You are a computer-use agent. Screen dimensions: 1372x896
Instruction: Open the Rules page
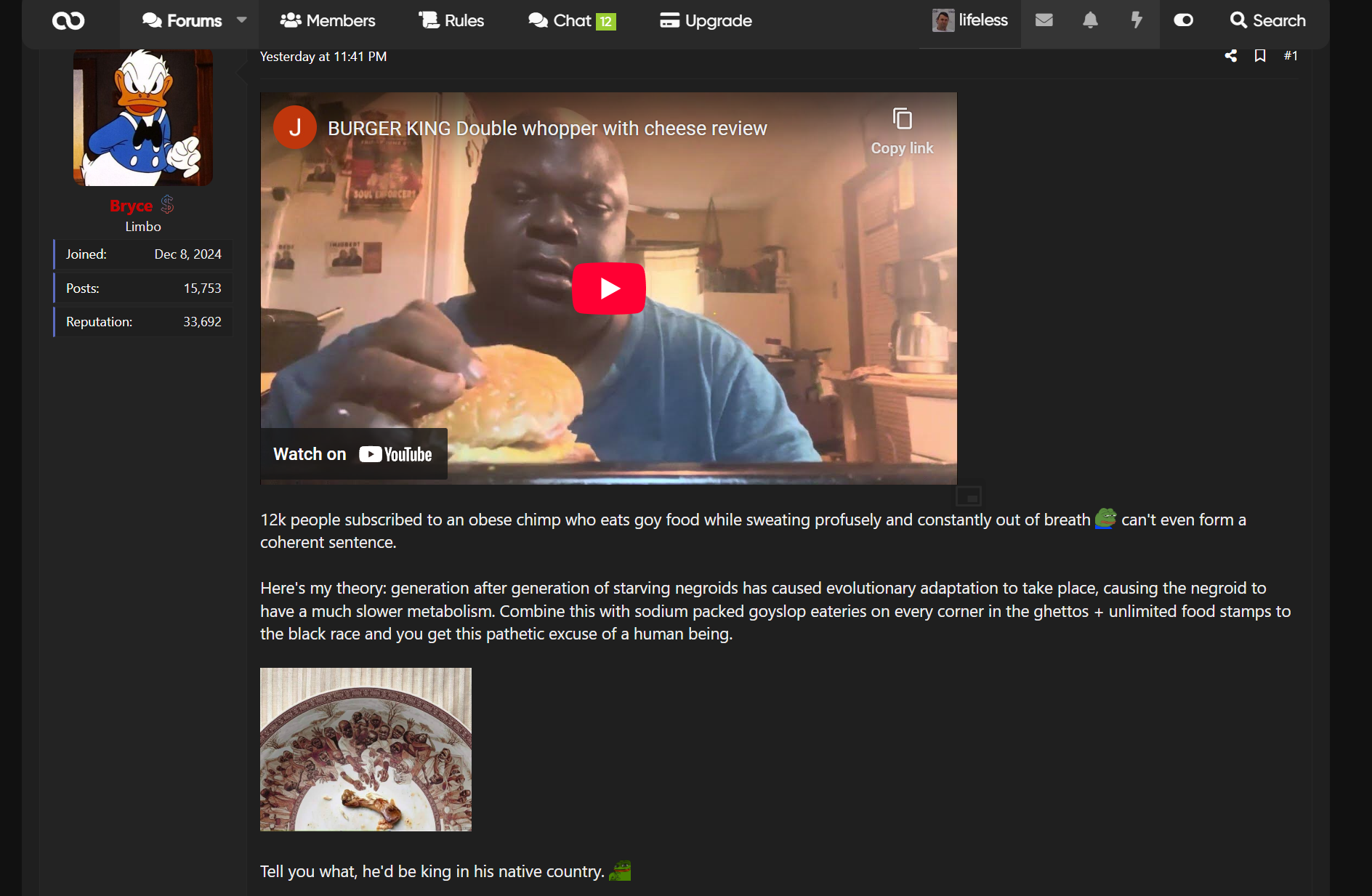[451, 20]
